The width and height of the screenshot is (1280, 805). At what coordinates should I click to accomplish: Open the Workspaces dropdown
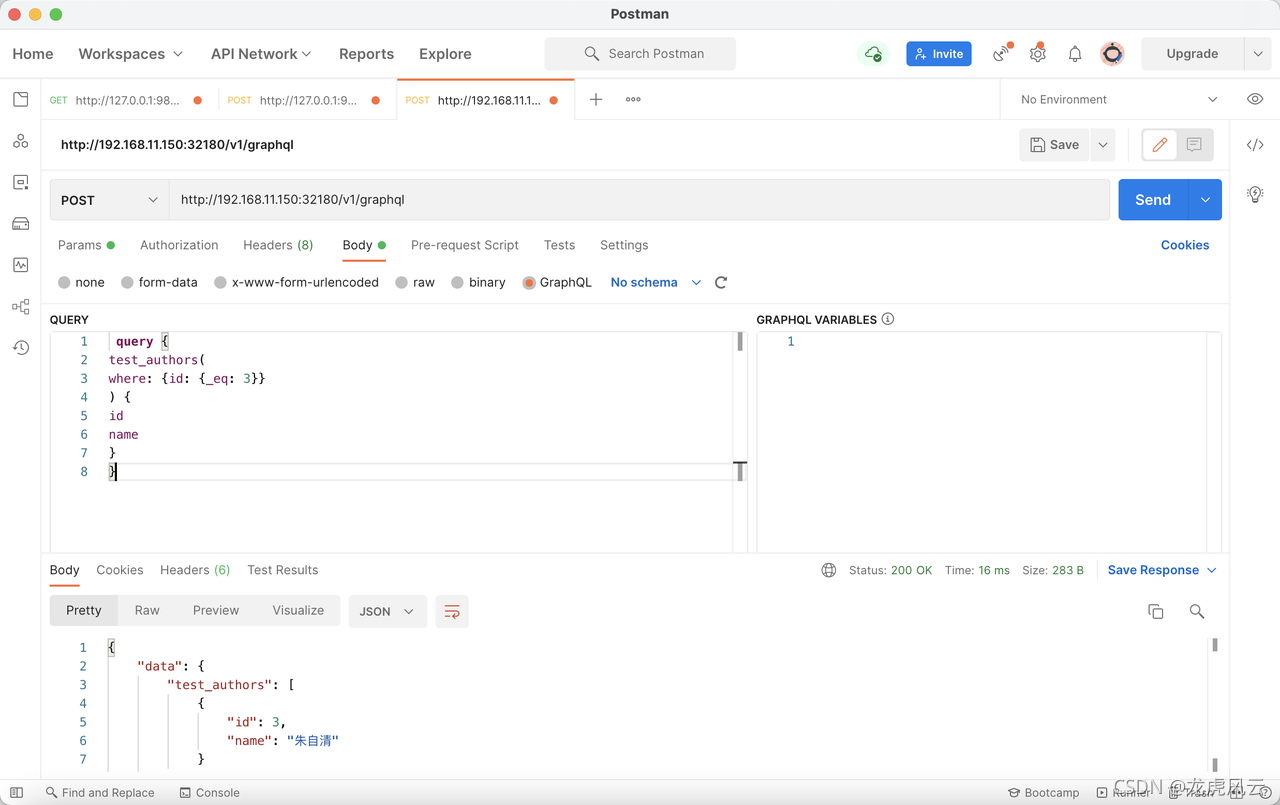[131, 54]
